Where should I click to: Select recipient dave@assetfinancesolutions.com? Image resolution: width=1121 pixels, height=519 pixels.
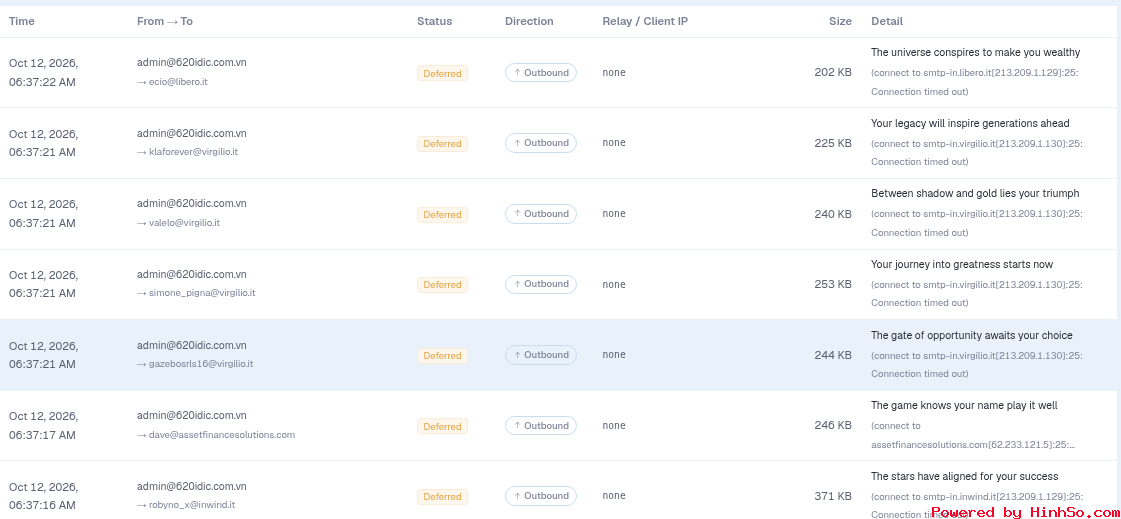[x=222, y=434]
